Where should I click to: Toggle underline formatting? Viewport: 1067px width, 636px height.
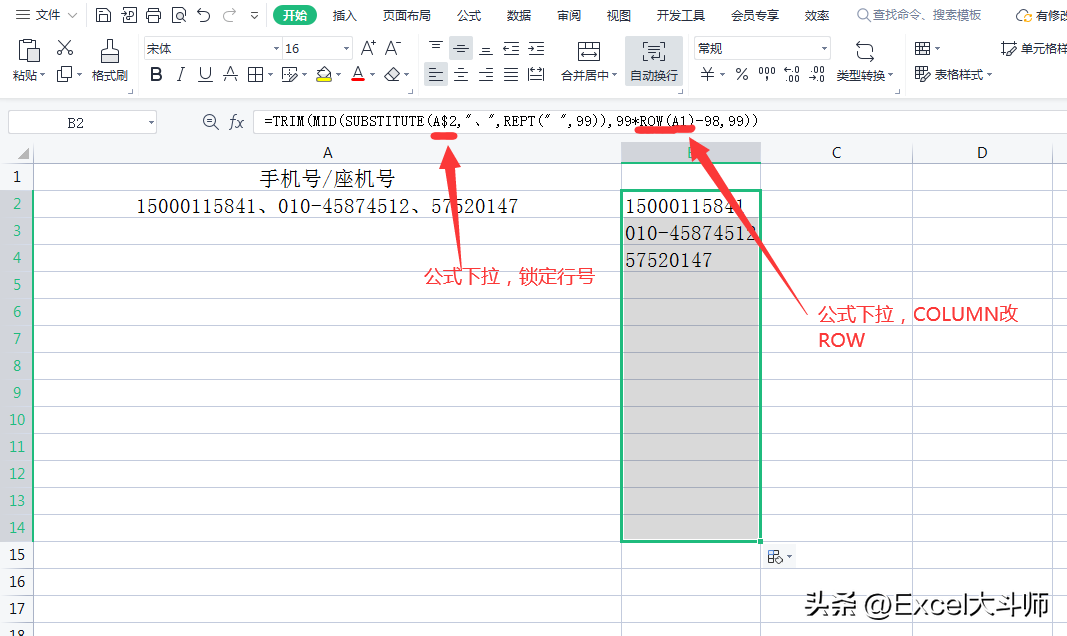pyautogui.click(x=205, y=75)
